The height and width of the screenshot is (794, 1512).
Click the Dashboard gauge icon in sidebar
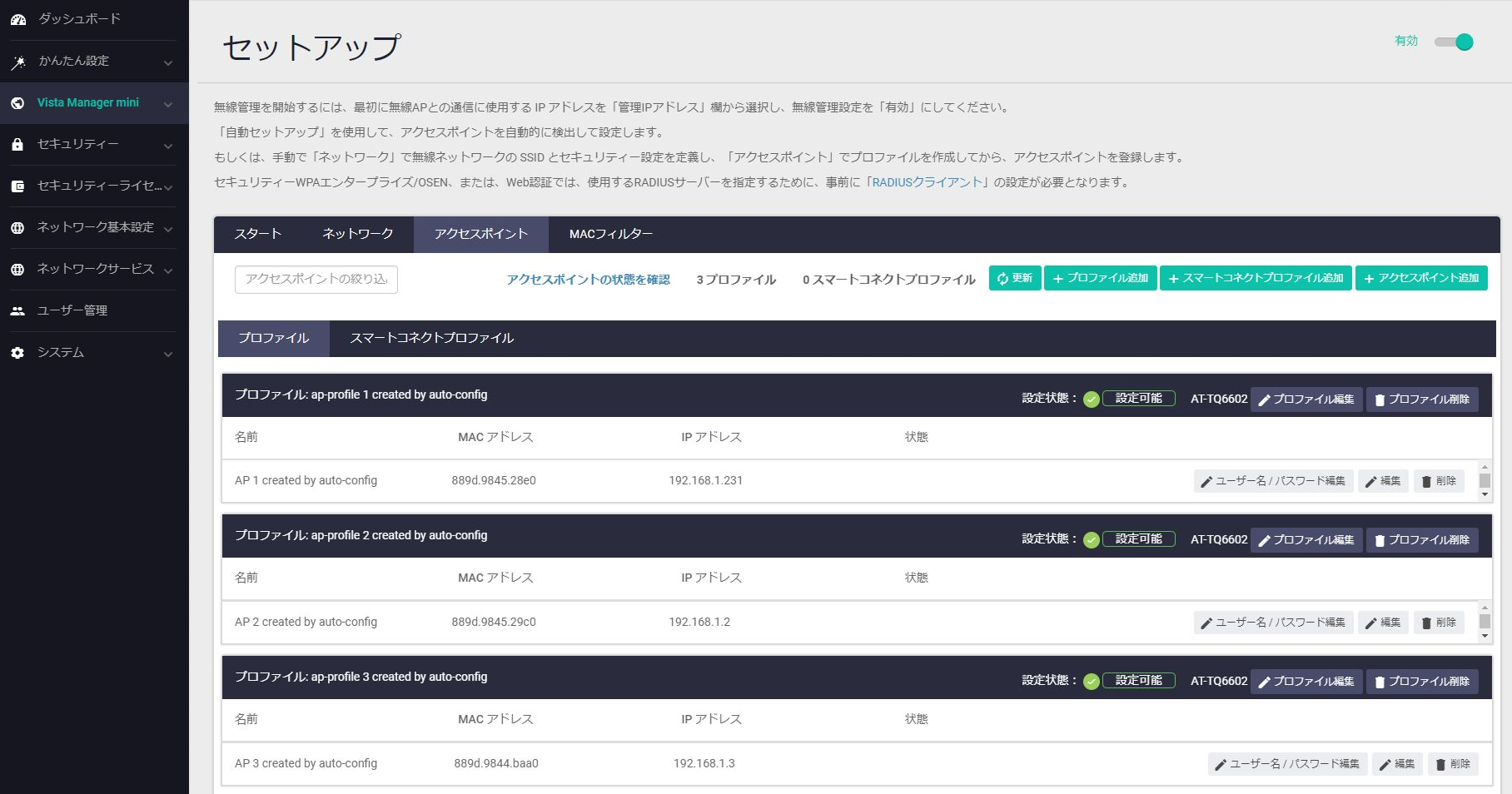click(x=17, y=19)
